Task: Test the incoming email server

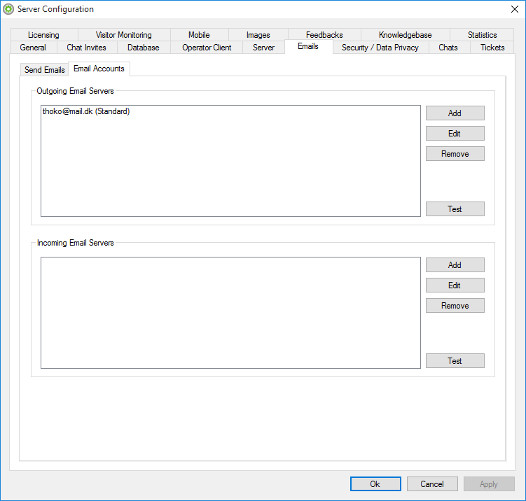Action: point(455,360)
